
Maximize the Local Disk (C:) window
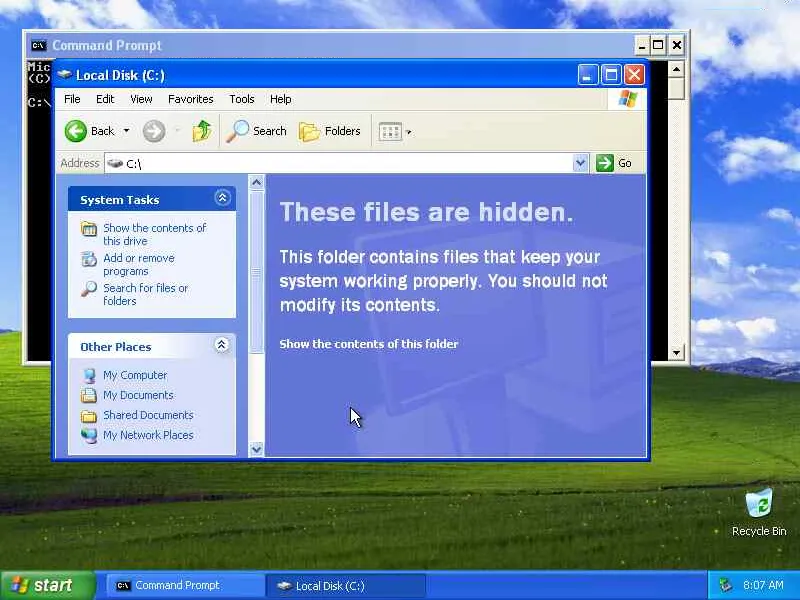[x=611, y=75]
